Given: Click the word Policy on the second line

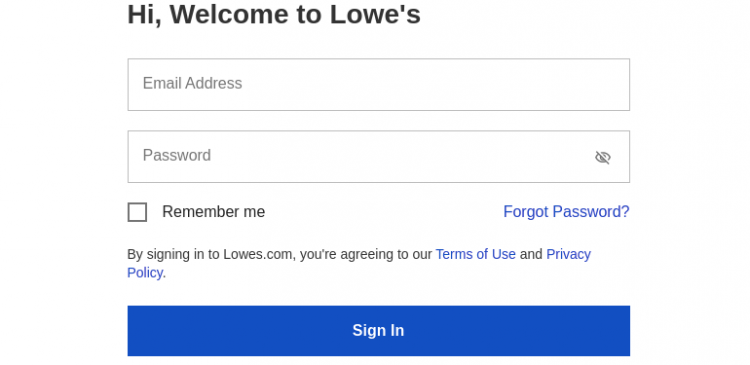Looking at the screenshot, I should pyautogui.click(x=145, y=273).
